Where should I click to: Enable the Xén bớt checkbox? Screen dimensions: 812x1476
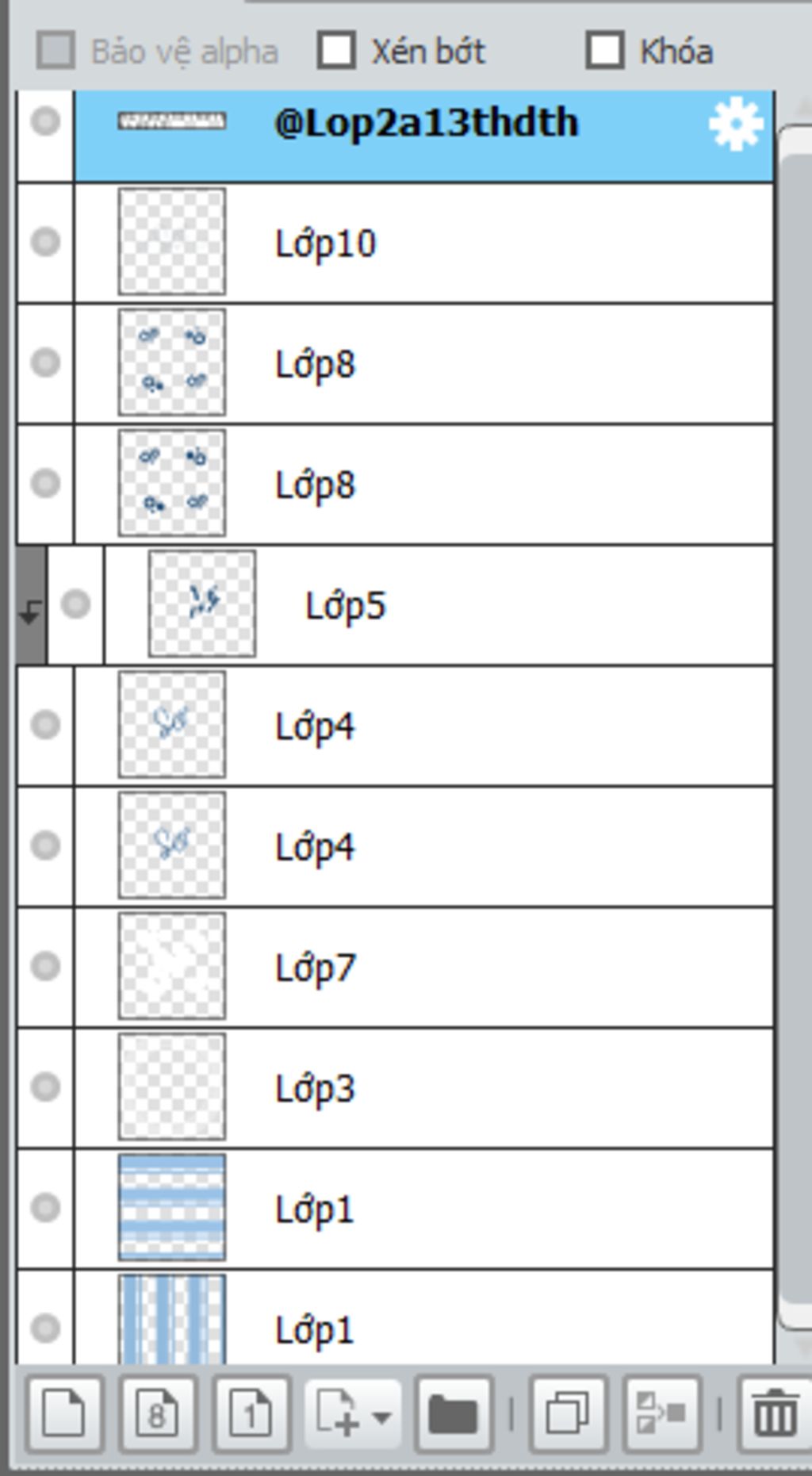pos(336,51)
